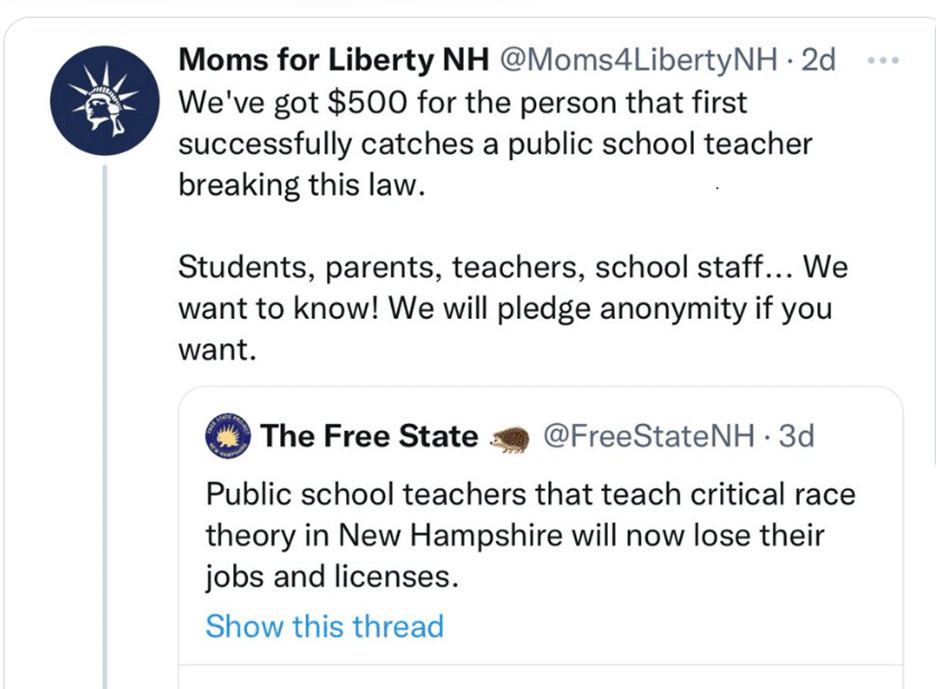The image size is (936, 689).
Task: Click The Free State round logo avatar
Action: [x=227, y=437]
